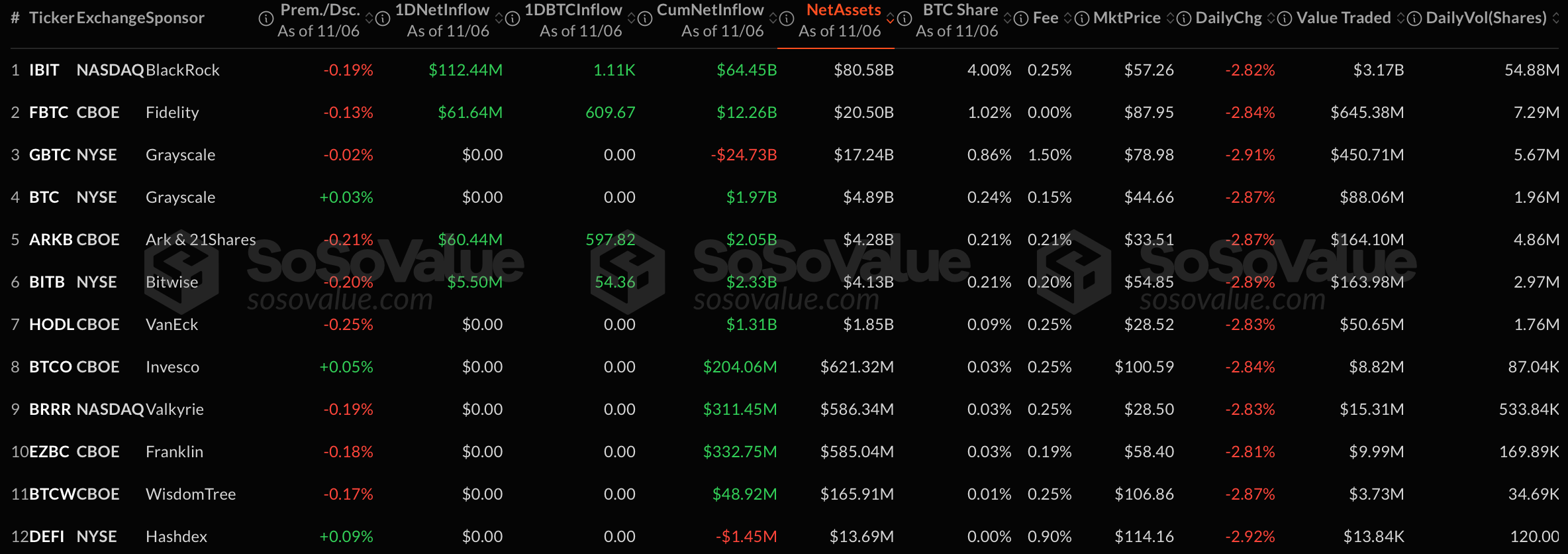
Task: Click Fidelity sponsor name
Action: [172, 112]
